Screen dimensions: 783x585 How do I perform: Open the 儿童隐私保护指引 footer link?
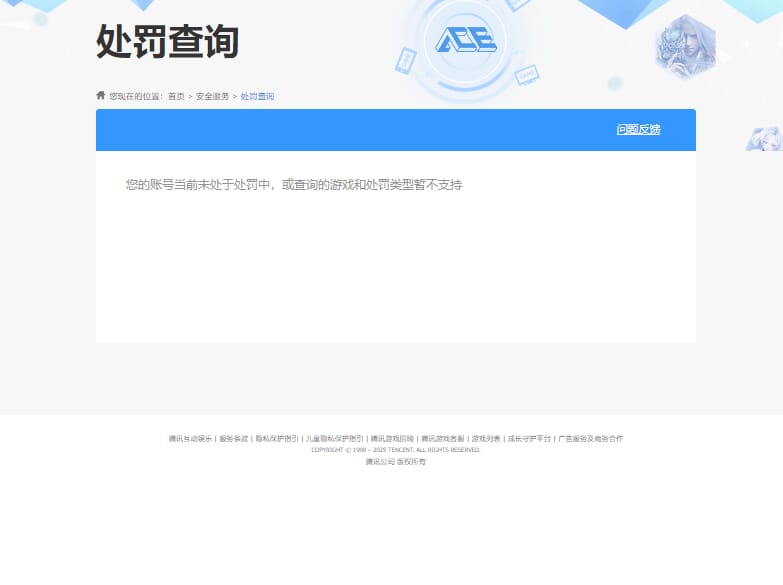335,439
